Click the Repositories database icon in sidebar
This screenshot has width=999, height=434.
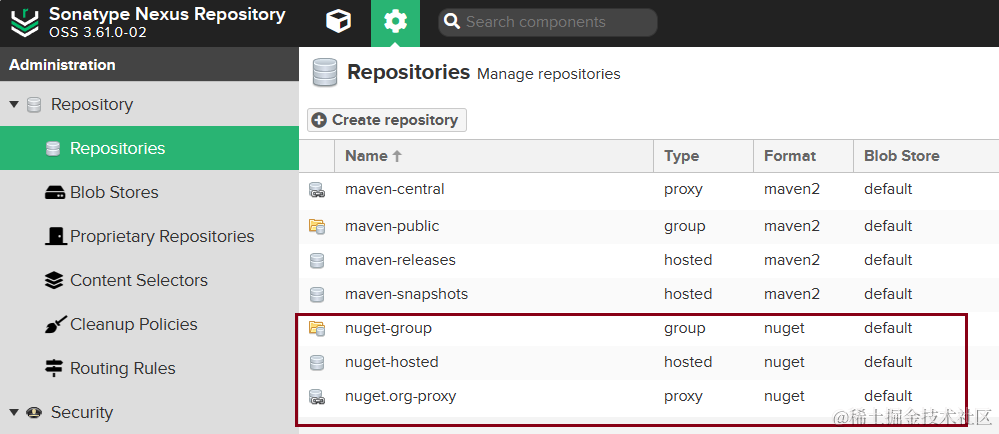point(54,148)
